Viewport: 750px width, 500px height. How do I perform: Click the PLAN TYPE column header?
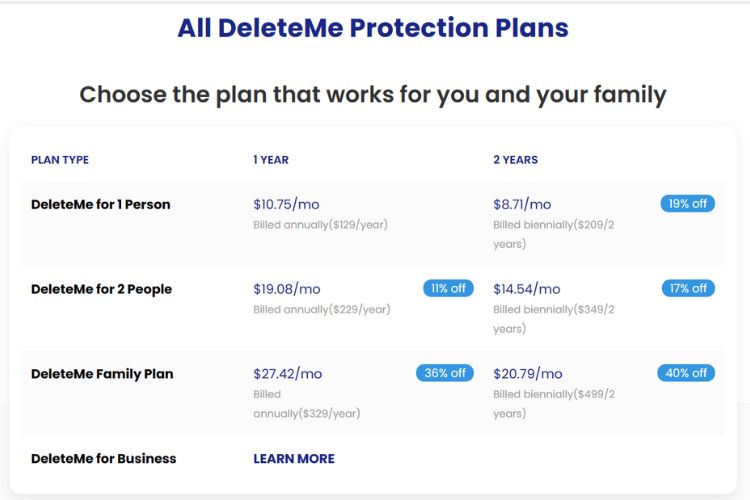pyautogui.click(x=60, y=160)
